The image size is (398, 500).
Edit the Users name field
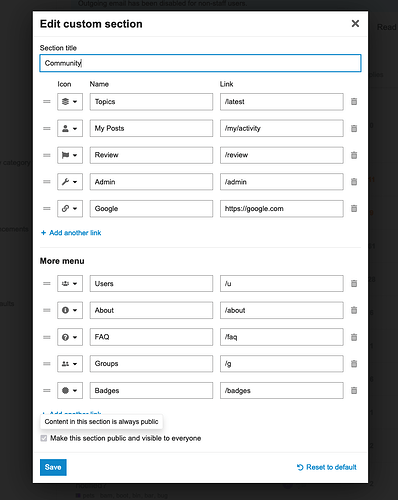tap(151, 284)
